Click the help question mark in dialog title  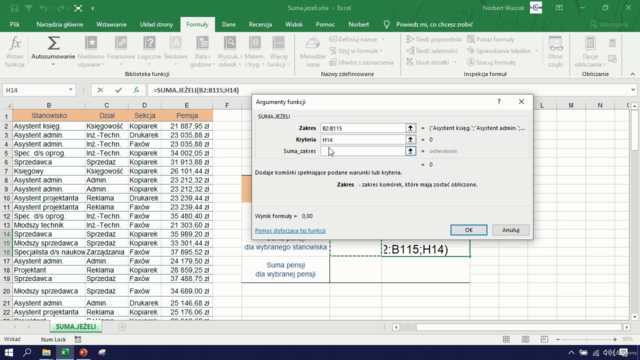pyautogui.click(x=499, y=102)
